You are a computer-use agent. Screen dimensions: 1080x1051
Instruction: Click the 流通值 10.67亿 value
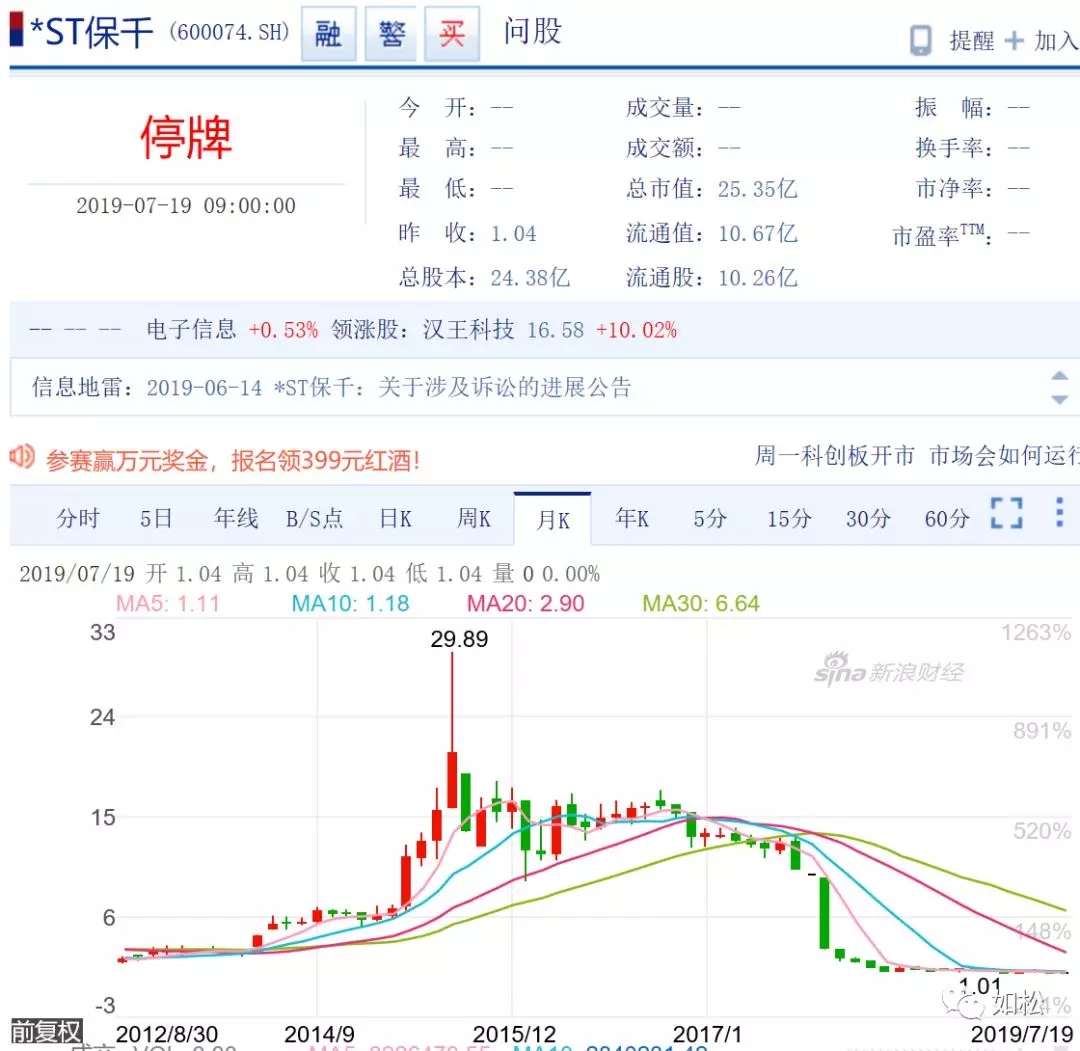(758, 234)
